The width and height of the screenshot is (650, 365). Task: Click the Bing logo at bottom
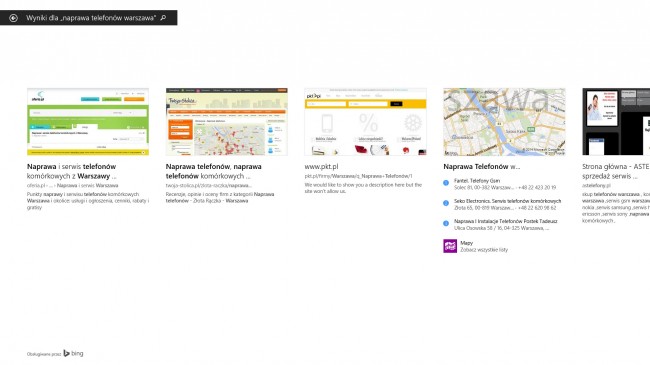click(73, 353)
